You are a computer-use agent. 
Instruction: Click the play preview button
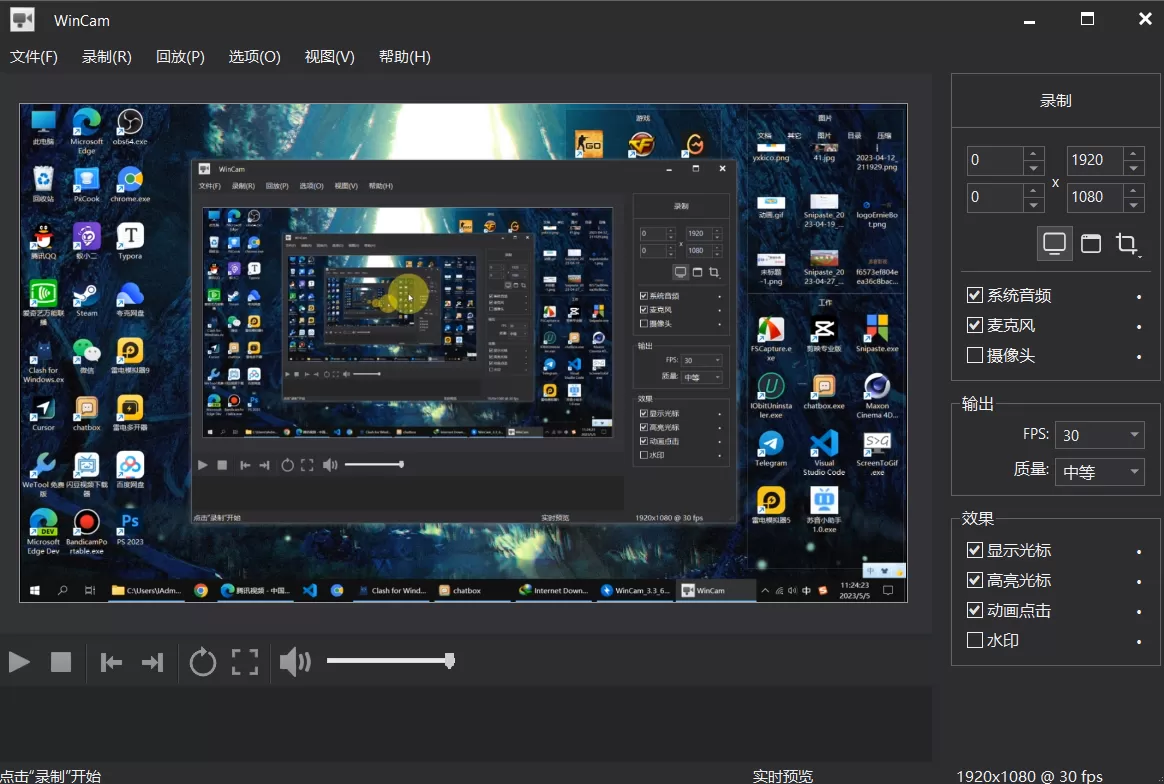(x=18, y=661)
